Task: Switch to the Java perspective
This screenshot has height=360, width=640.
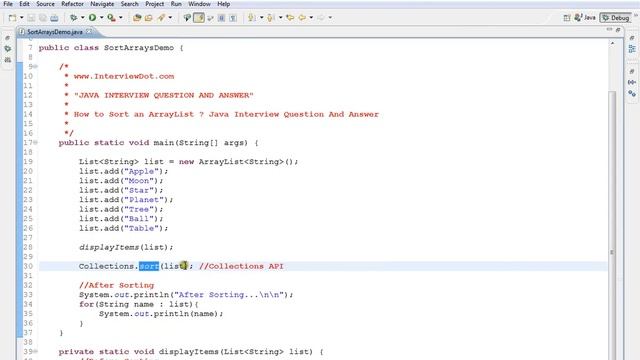Action: 585,18
